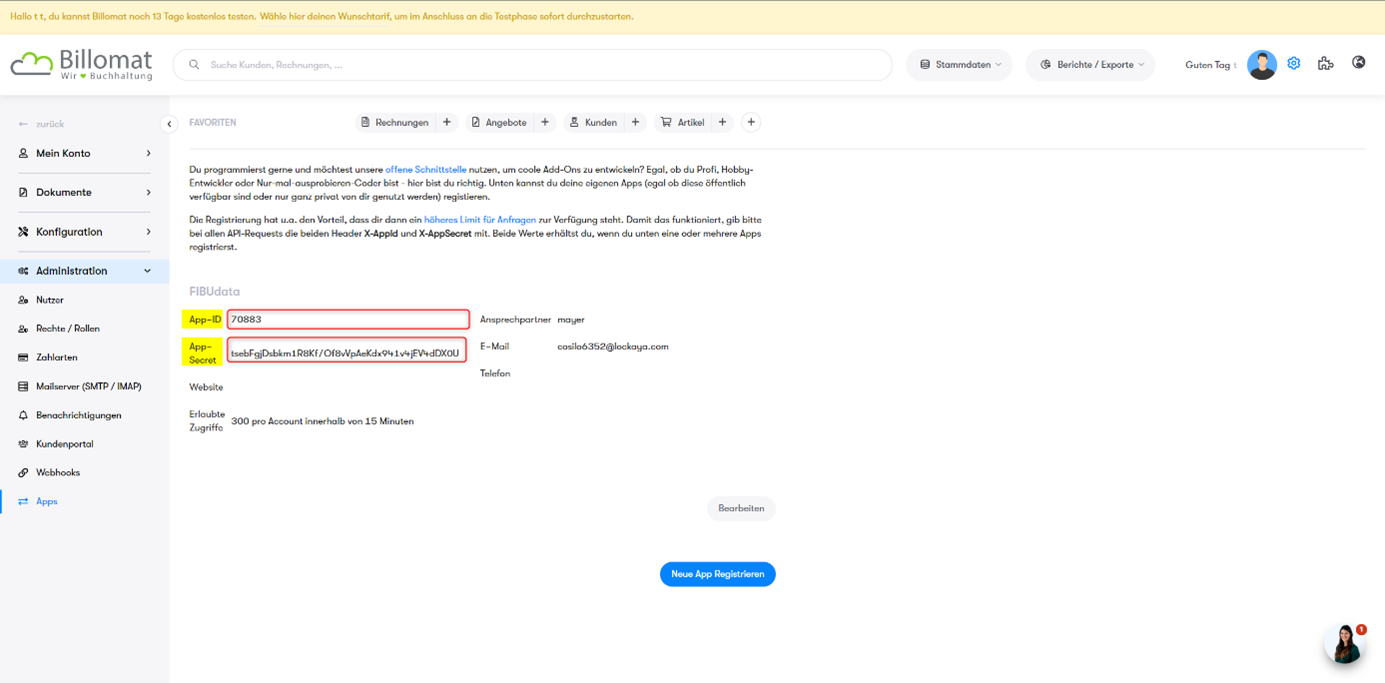The image size is (1385, 683).
Task: Open Webhooks in the sidebar
Action: pyautogui.click(x=58, y=472)
